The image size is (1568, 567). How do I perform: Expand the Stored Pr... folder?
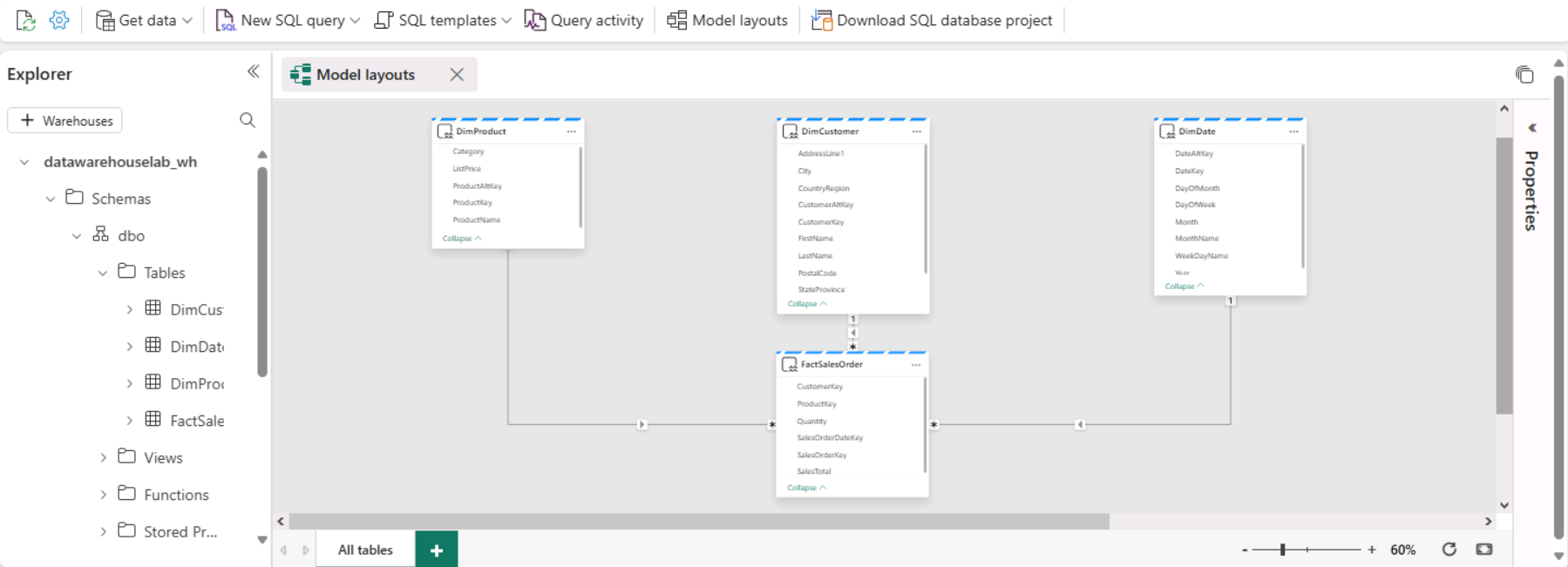[103, 531]
